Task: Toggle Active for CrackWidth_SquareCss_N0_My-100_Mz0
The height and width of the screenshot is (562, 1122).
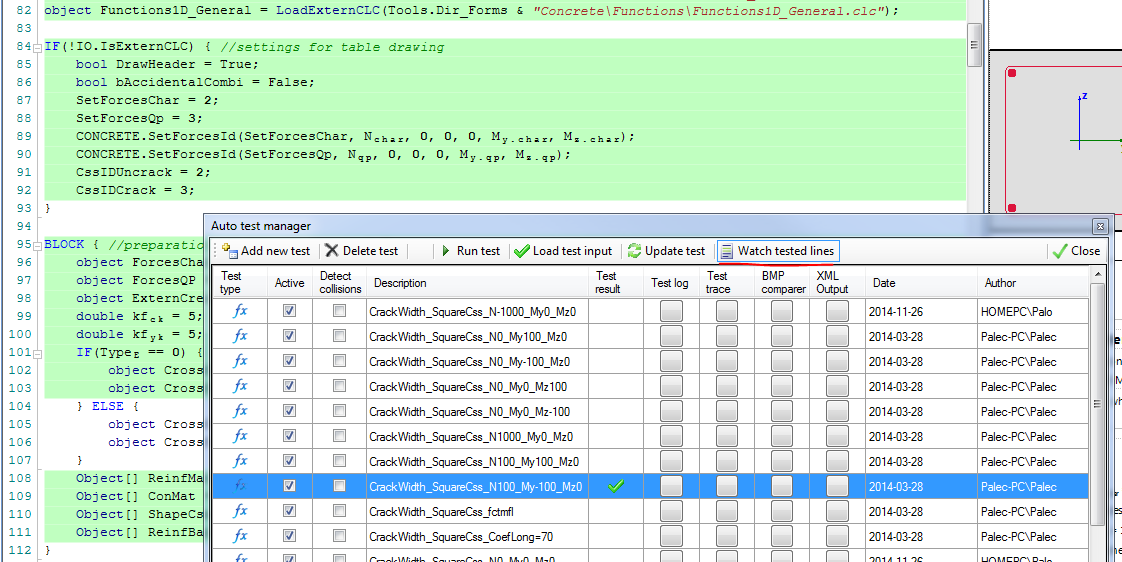Action: click(289, 362)
